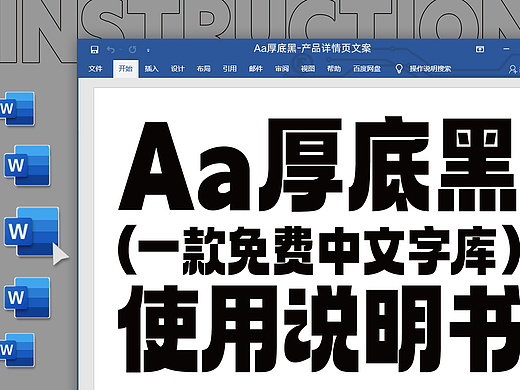This screenshot has height=390, width=520.
Task: Open the Ribbon Display Options icon
Action: (x=480, y=49)
